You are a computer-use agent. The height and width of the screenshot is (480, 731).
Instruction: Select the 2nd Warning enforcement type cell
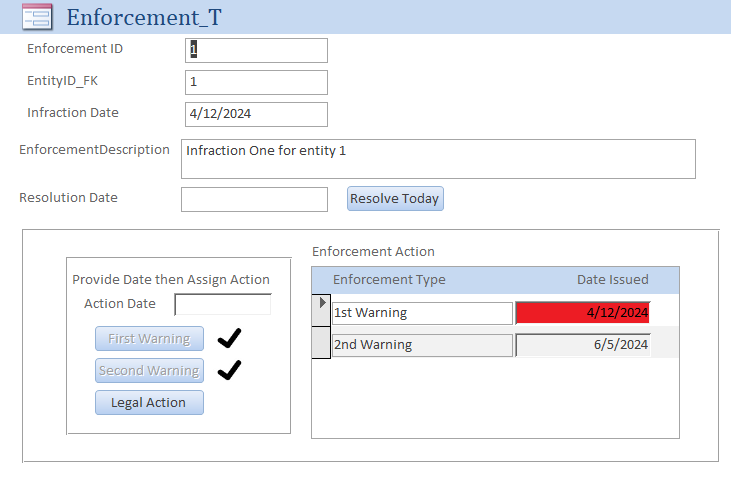tap(421, 345)
